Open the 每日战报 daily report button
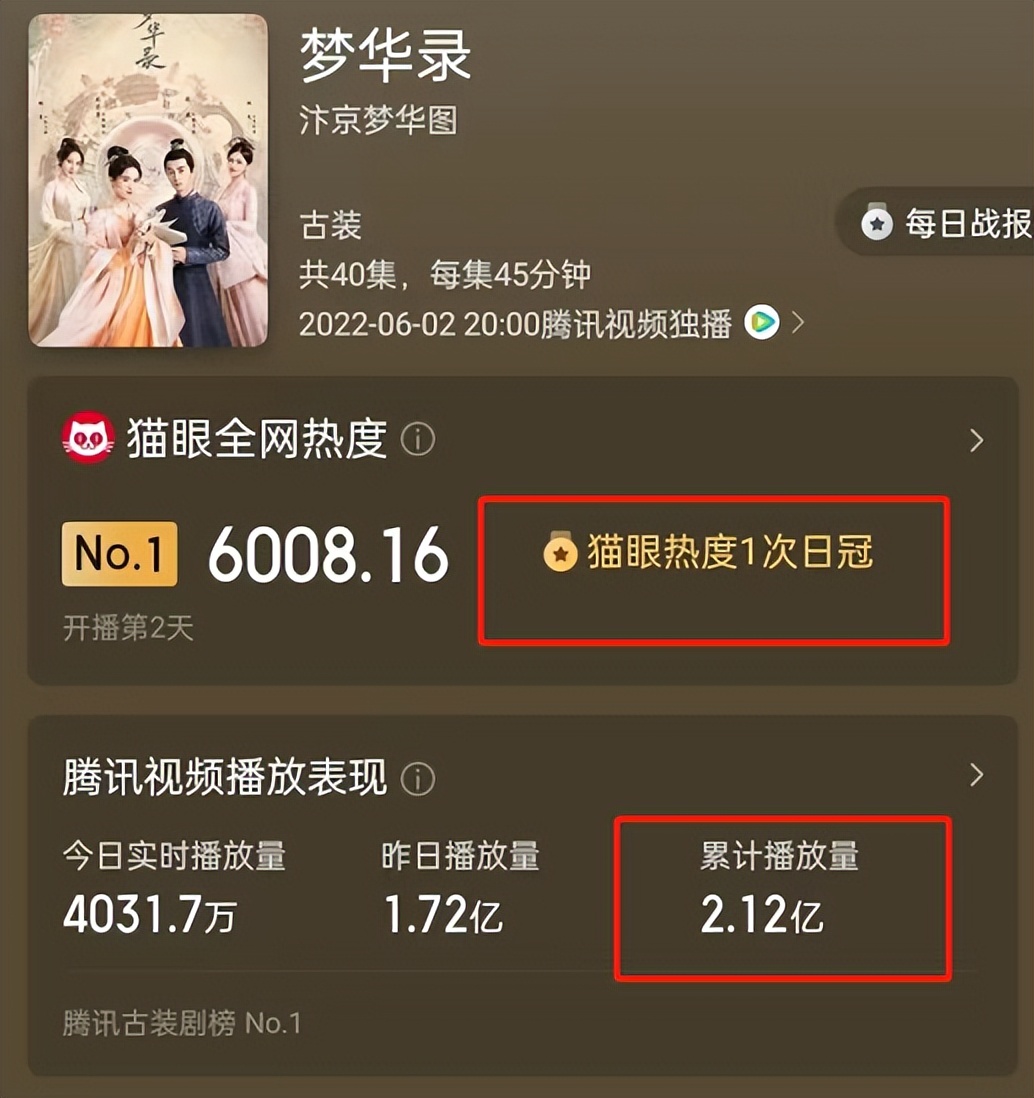The height and width of the screenshot is (1098, 1034). (935, 224)
